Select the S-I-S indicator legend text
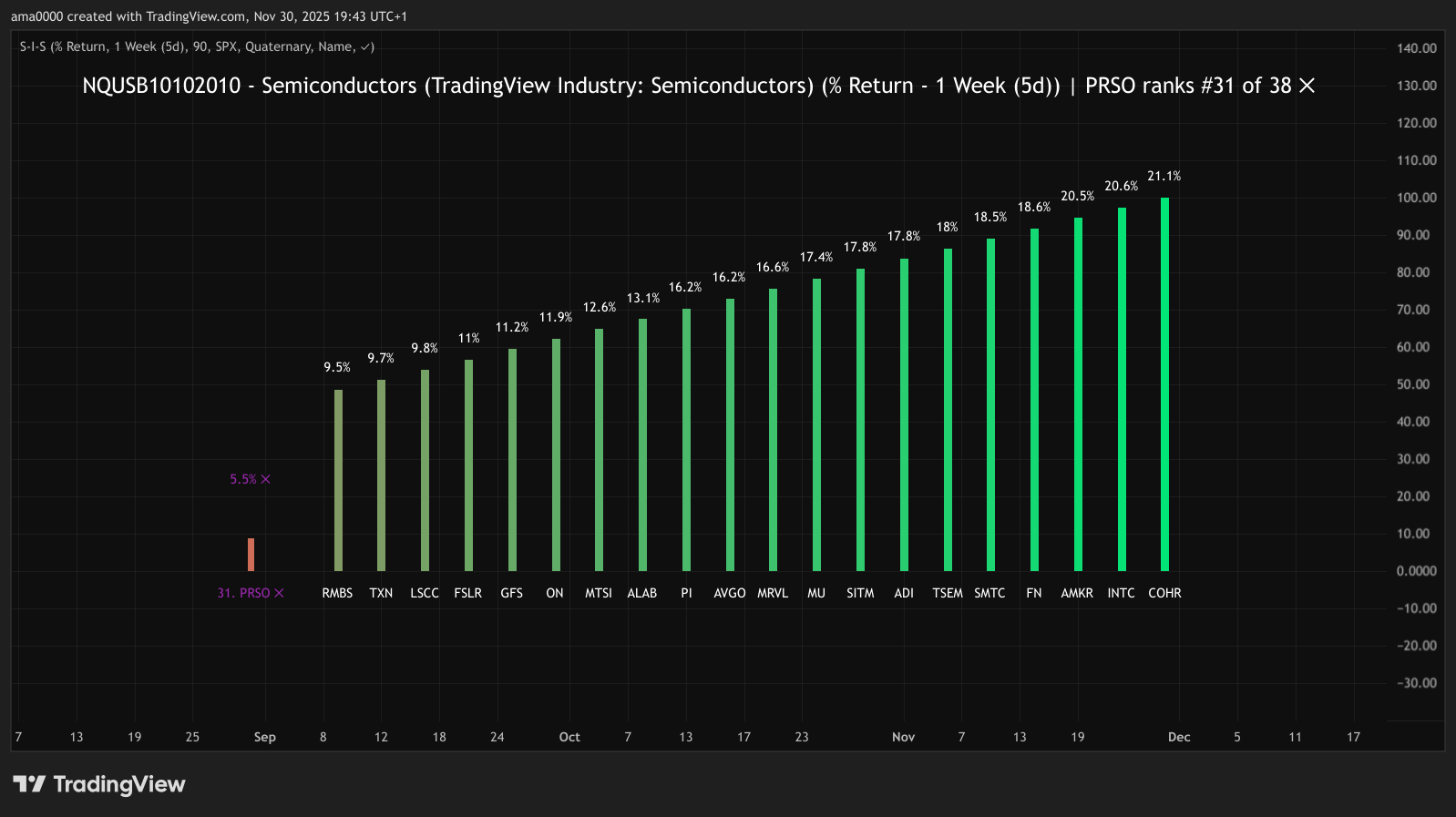 tap(197, 46)
